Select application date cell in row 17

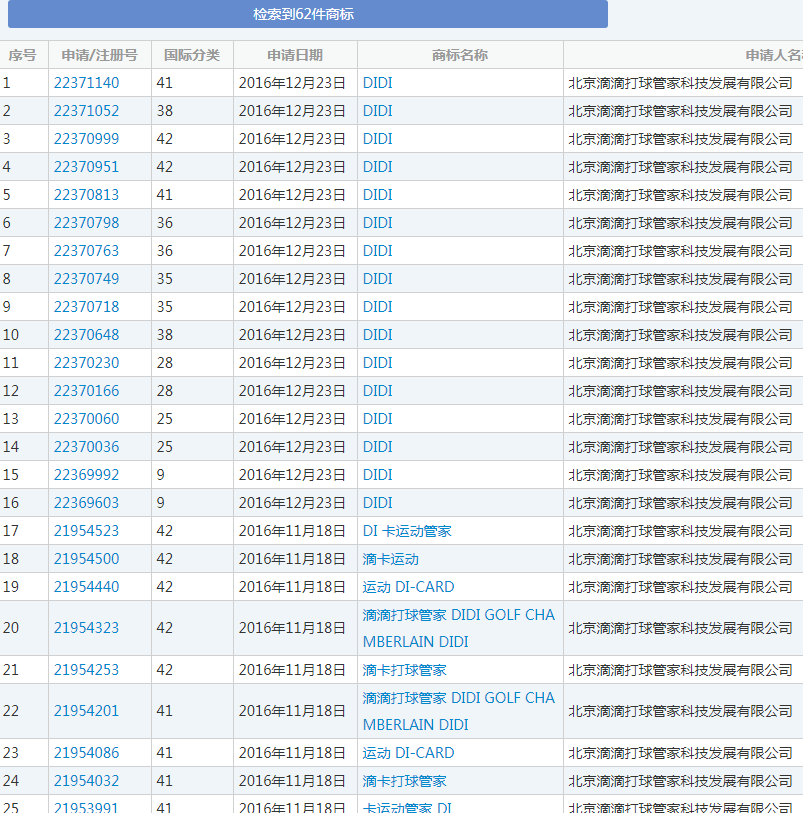[295, 531]
